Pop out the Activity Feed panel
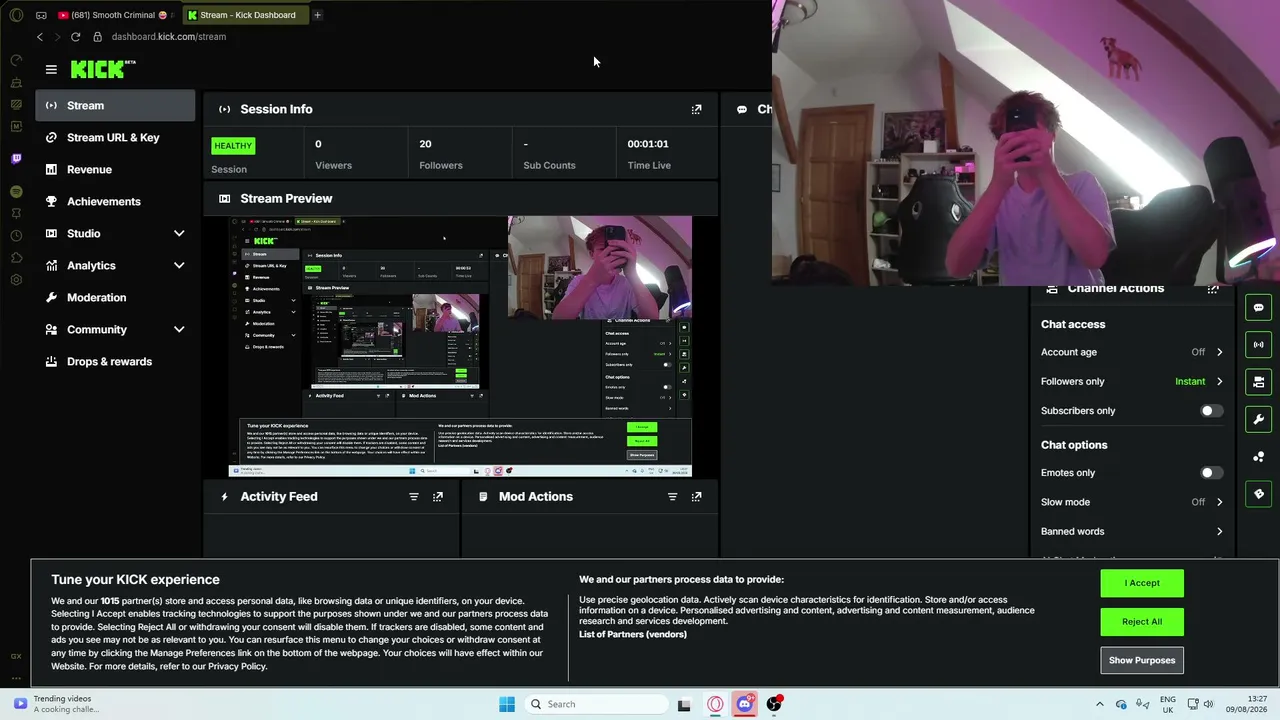This screenshot has width=1280, height=720. click(x=437, y=496)
